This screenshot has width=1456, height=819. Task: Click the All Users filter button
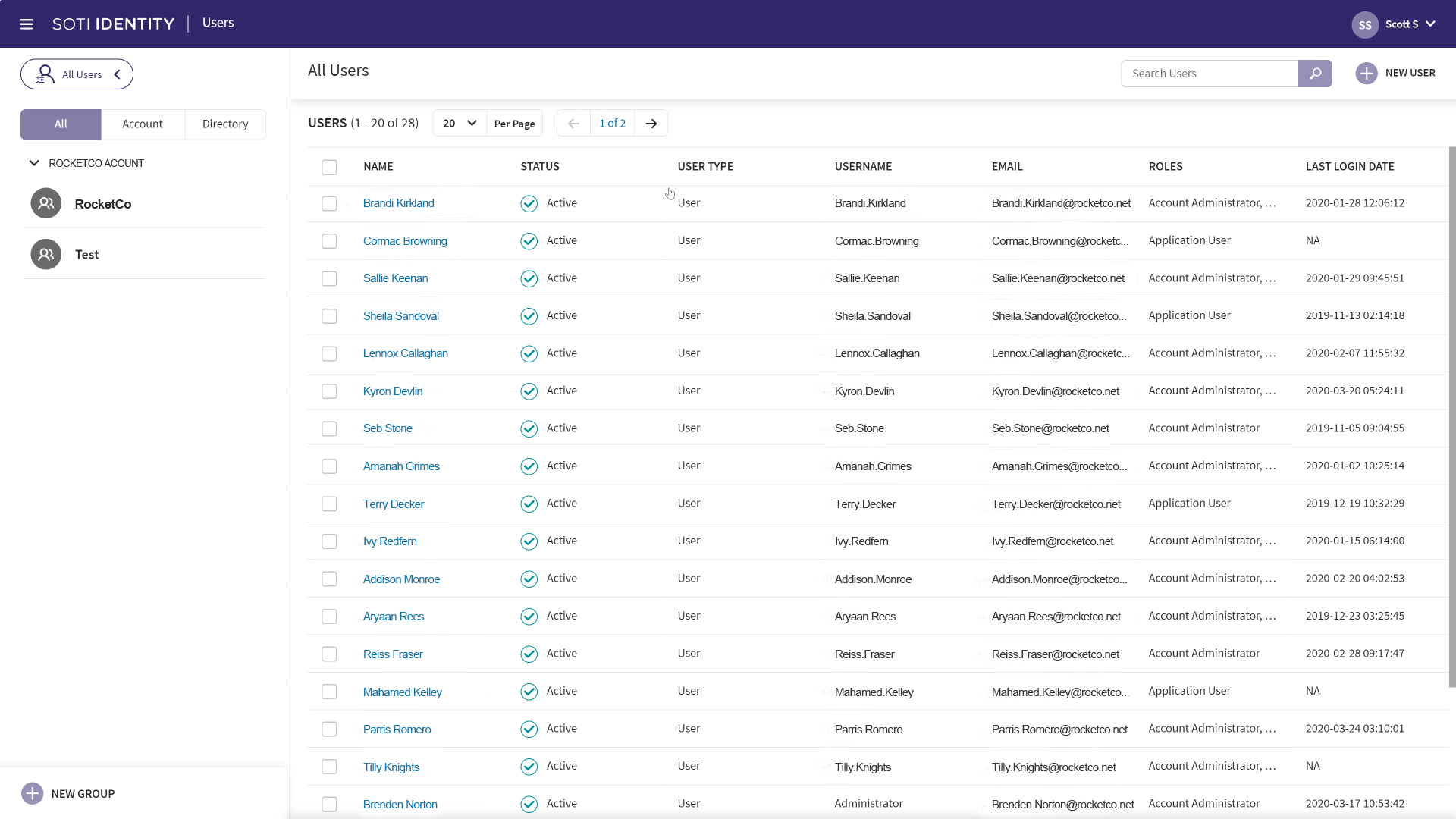77,74
